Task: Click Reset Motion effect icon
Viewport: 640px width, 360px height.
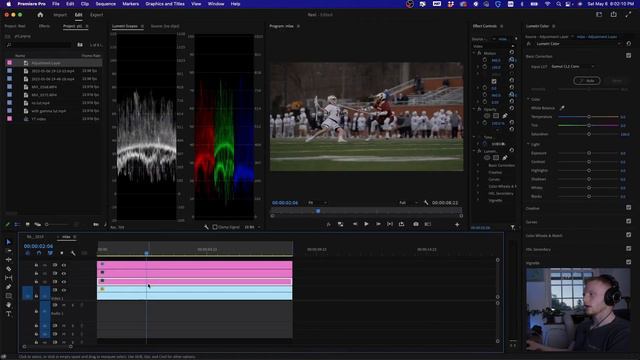Action: coord(511,53)
